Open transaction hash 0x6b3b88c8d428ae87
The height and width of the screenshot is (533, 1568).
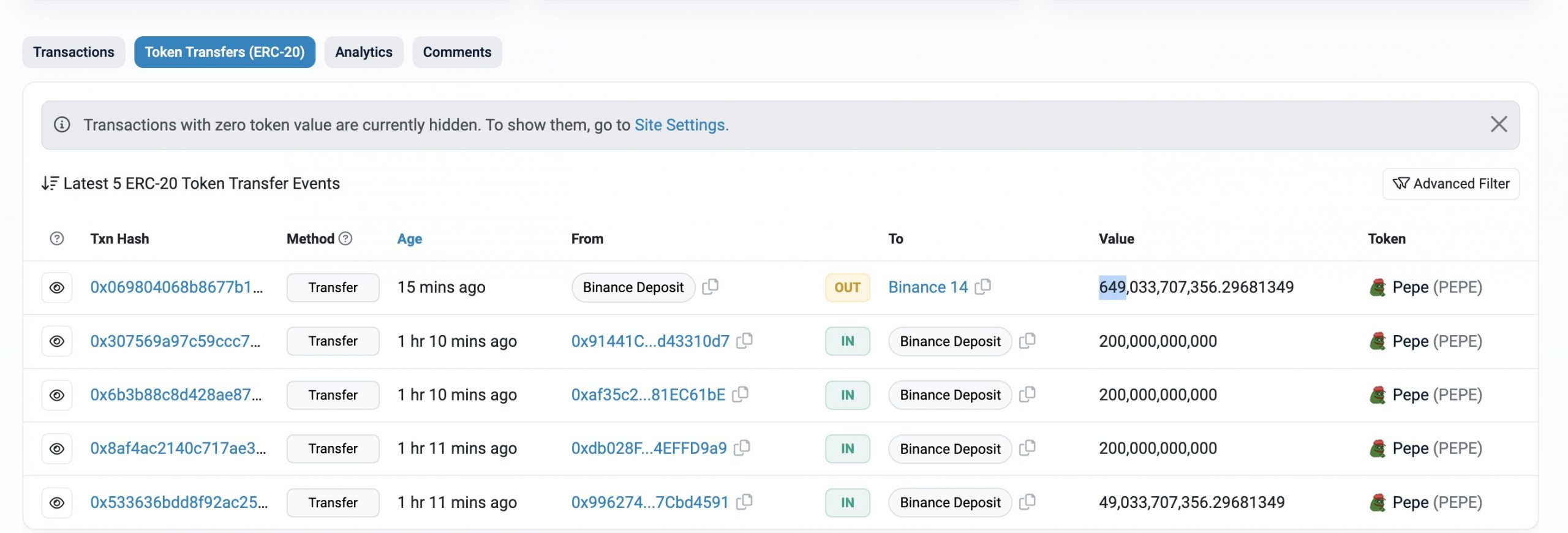coord(176,395)
